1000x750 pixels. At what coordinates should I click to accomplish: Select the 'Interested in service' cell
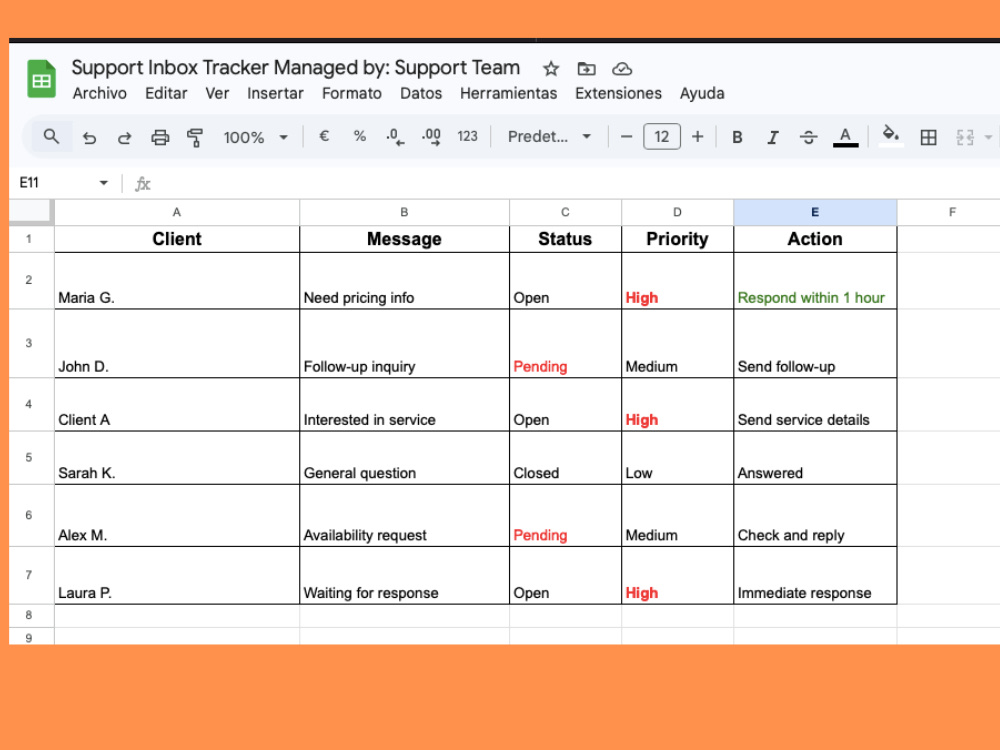pyautogui.click(x=404, y=404)
